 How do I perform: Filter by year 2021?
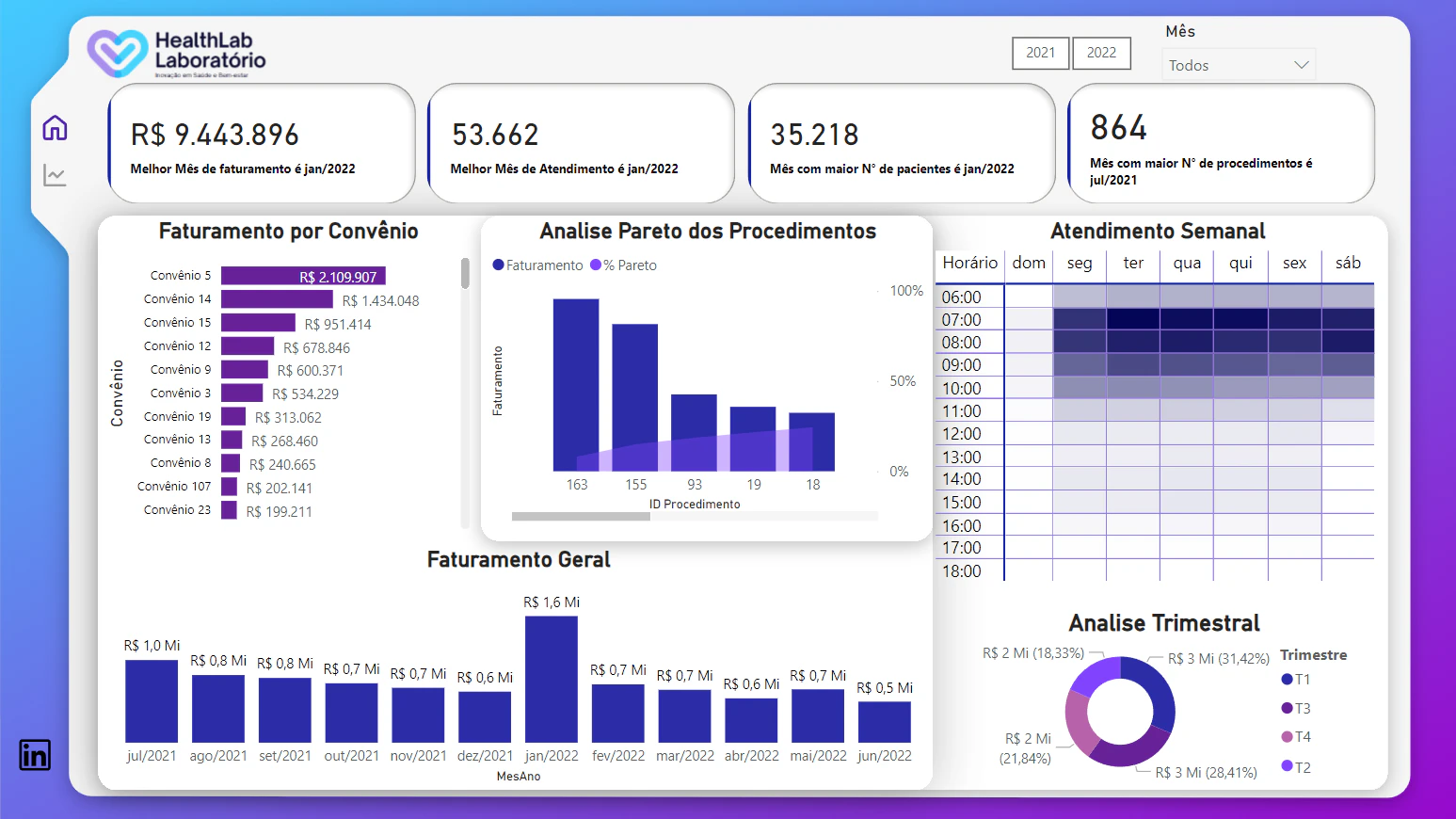pos(1041,53)
